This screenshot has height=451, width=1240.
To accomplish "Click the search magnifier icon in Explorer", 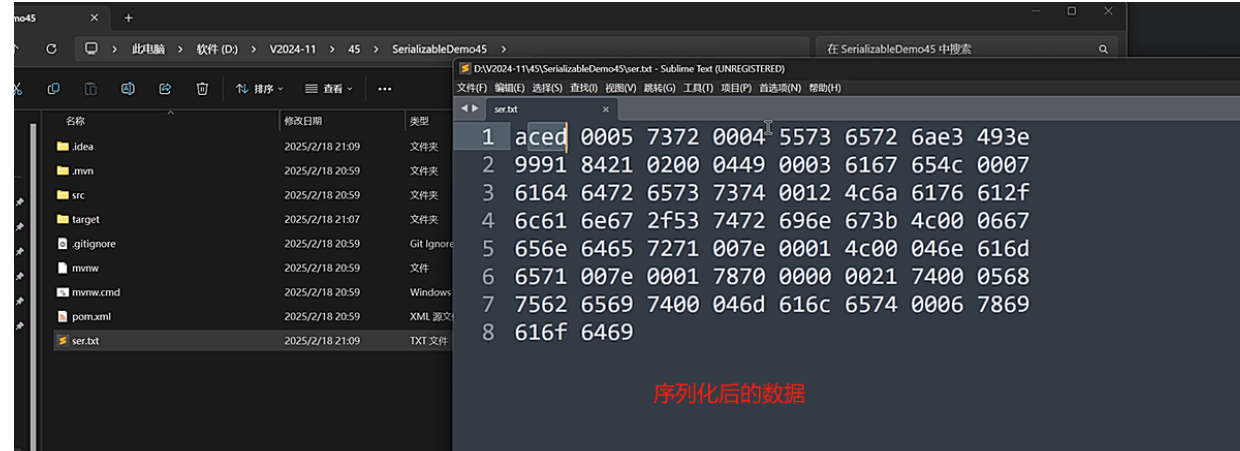I will coord(1104,49).
